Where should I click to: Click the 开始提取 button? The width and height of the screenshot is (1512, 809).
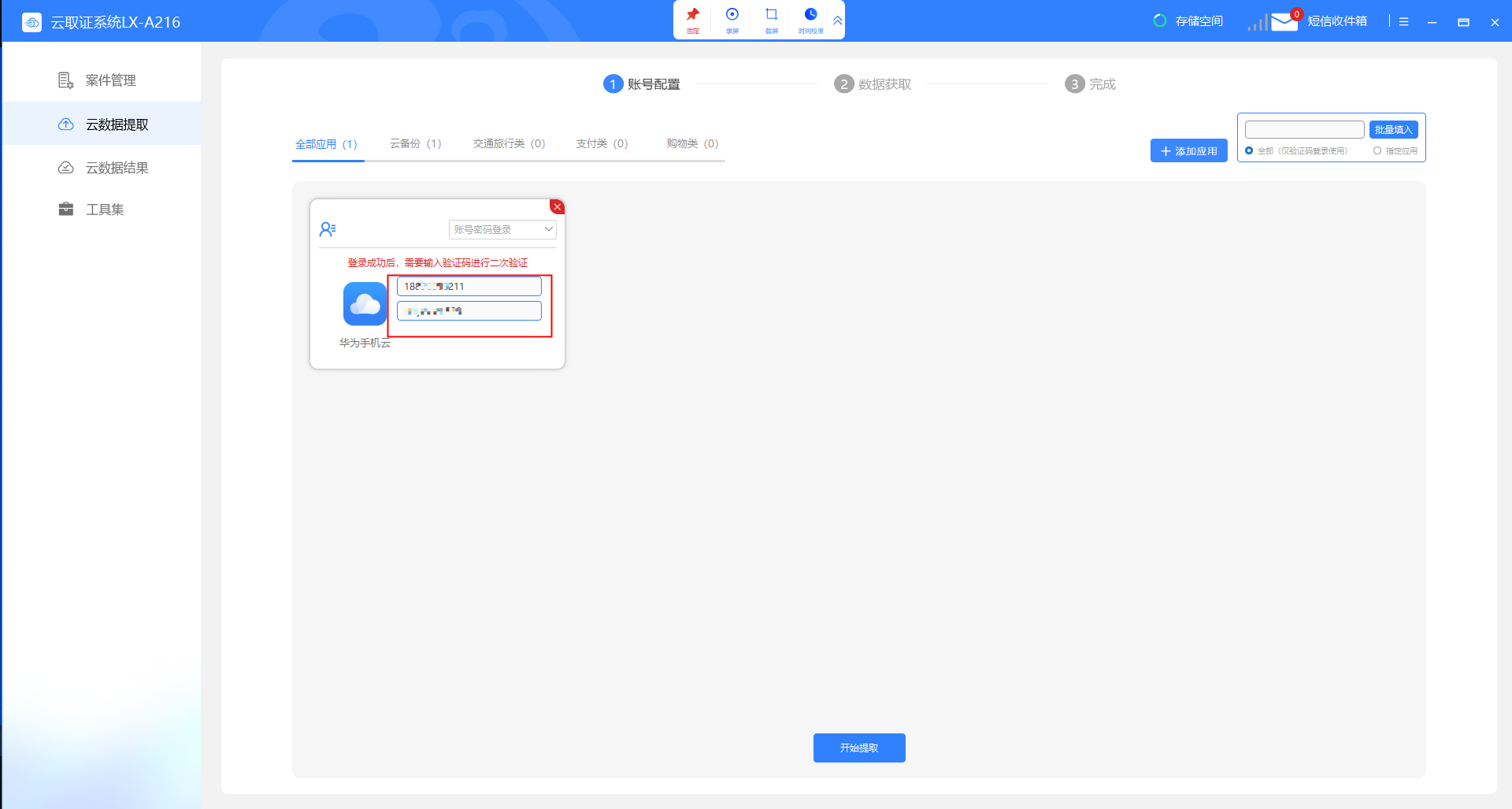tap(859, 748)
